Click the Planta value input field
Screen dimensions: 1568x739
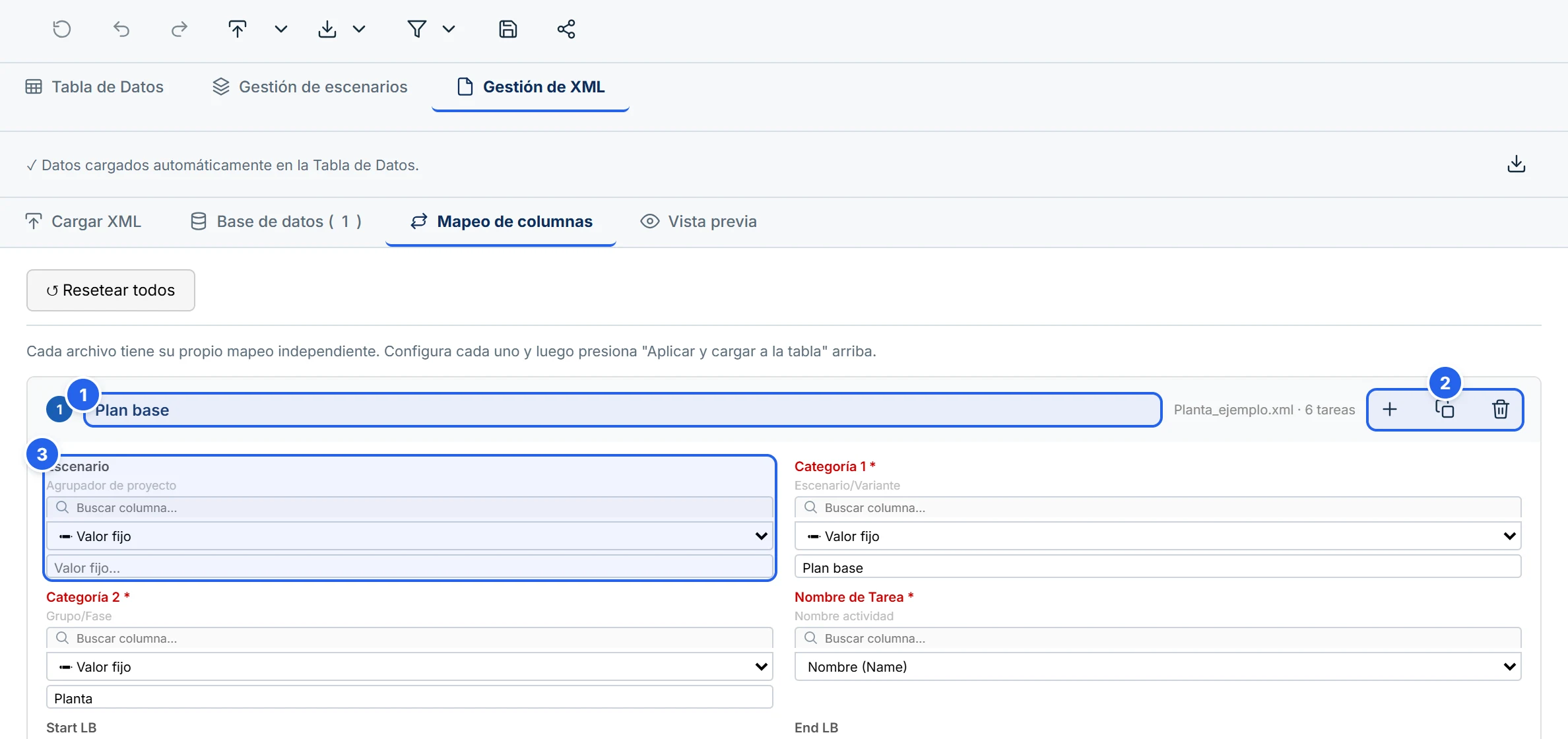click(409, 697)
